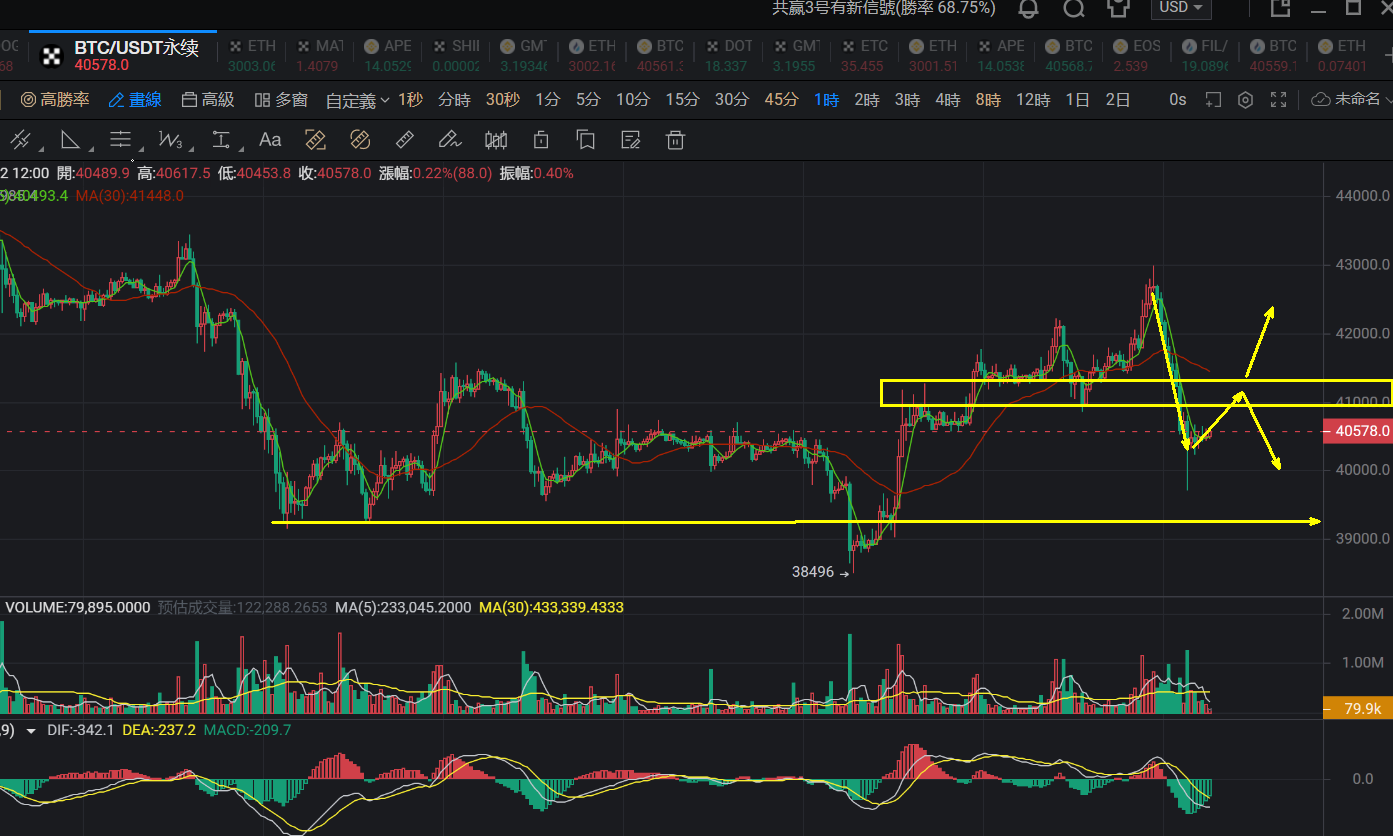This screenshot has width=1393, height=836.
Task: Switch to the 1日 timeframe
Action: [x=1078, y=100]
